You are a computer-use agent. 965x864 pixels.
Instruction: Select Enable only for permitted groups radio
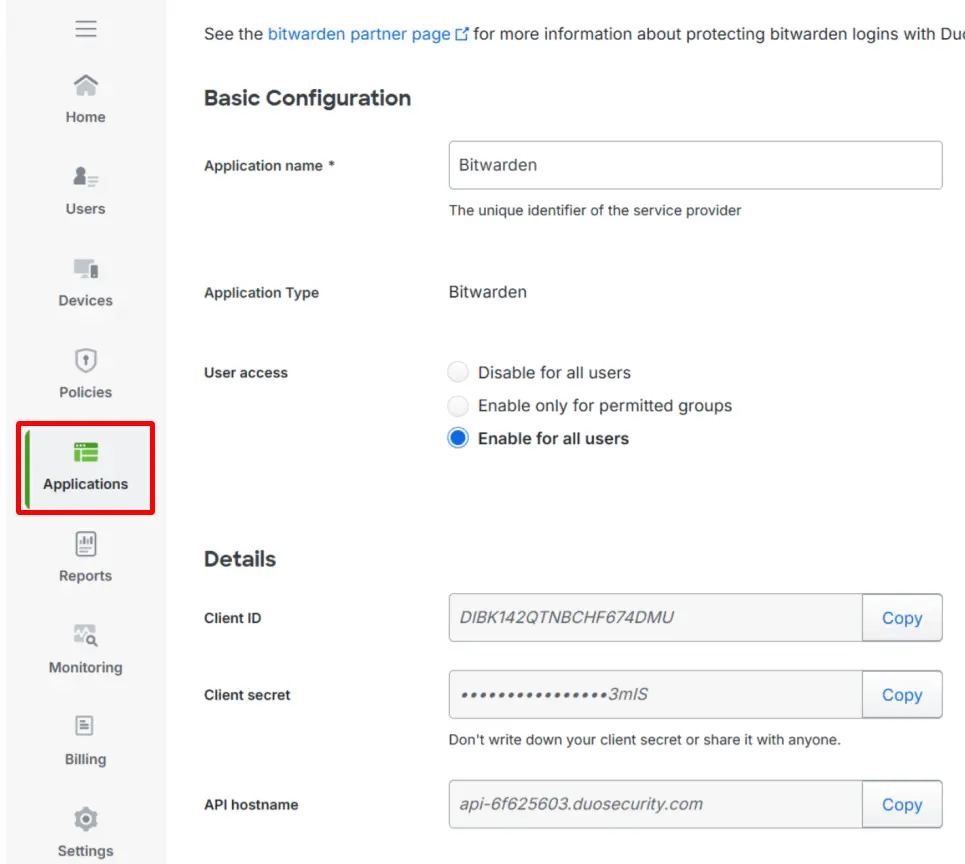pos(458,406)
